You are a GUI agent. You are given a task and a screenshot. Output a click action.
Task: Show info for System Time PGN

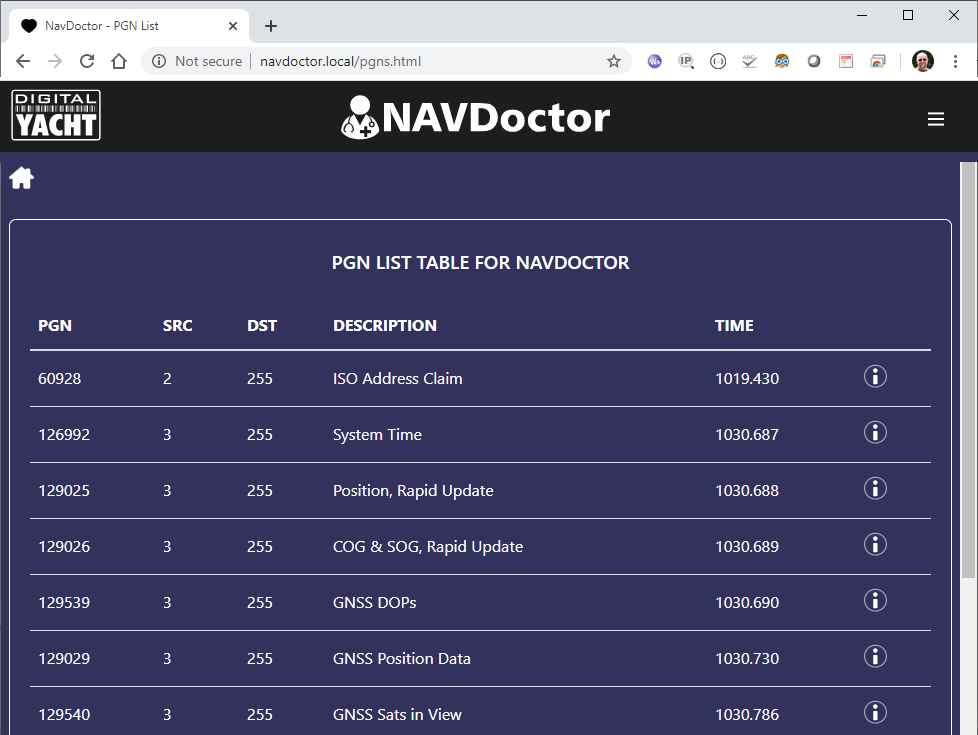point(875,433)
